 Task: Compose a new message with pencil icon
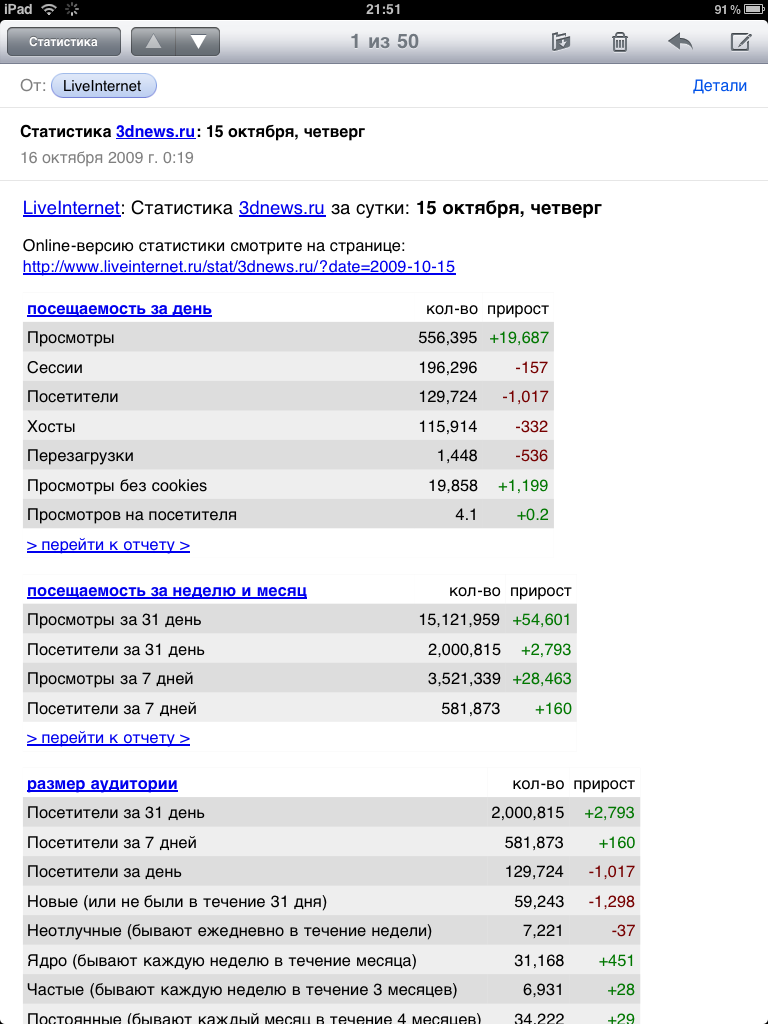[x=740, y=42]
